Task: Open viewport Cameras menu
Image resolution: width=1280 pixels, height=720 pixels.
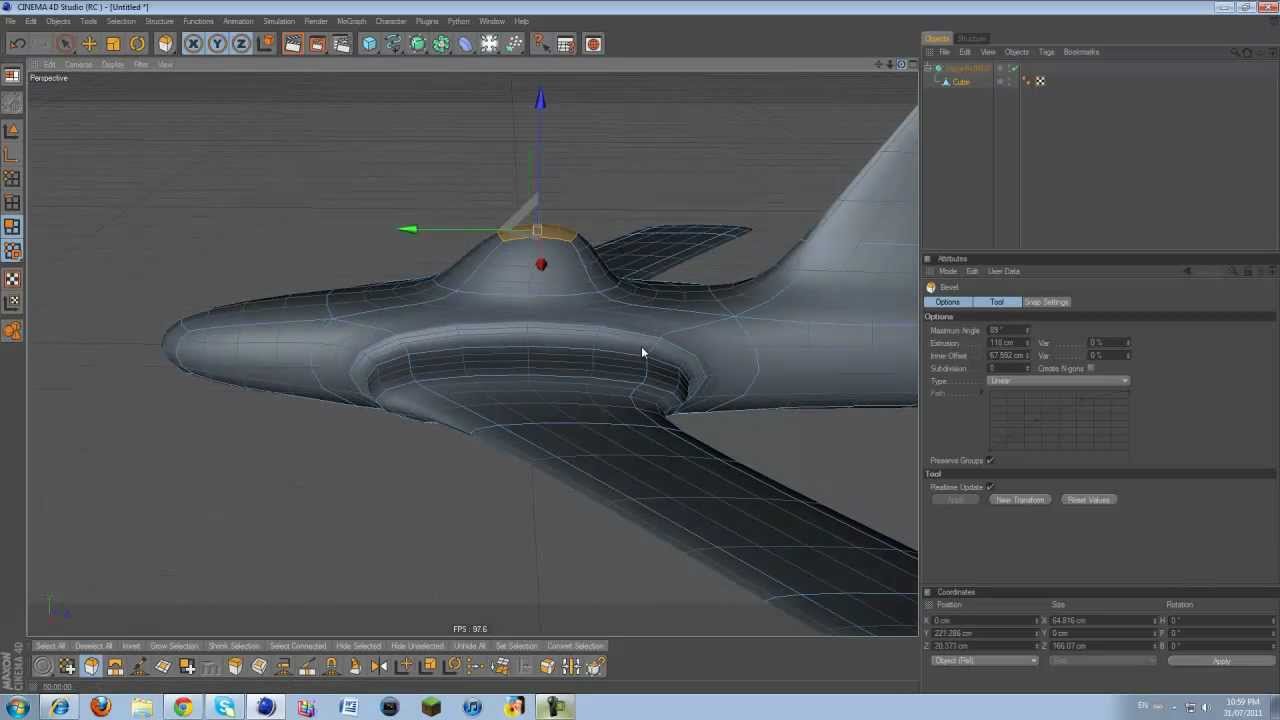Action: 78,65
